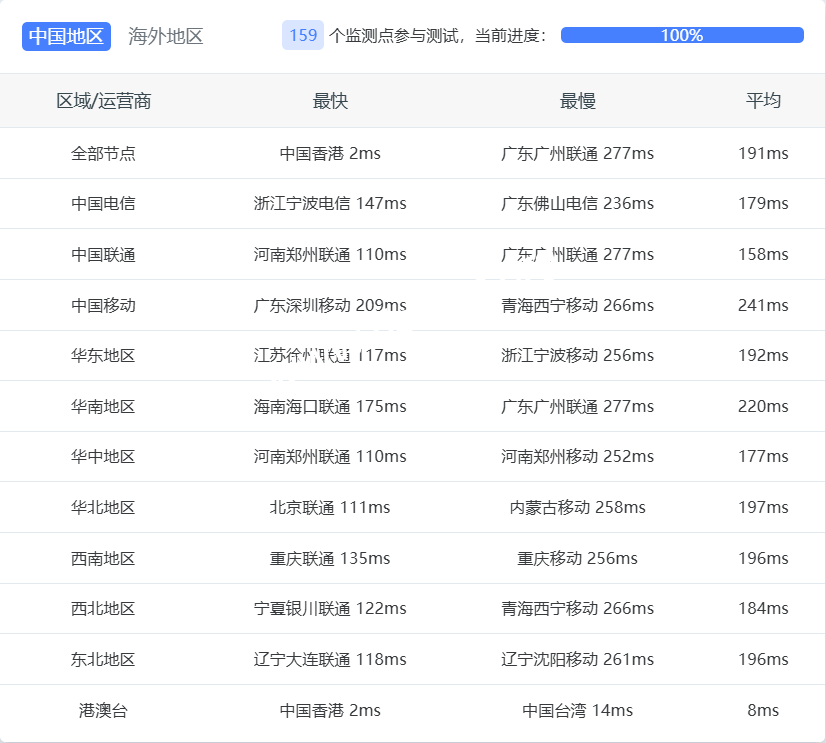Screen dimensions: 826x743
Task: Click the 100% progress bar
Action: (x=682, y=35)
